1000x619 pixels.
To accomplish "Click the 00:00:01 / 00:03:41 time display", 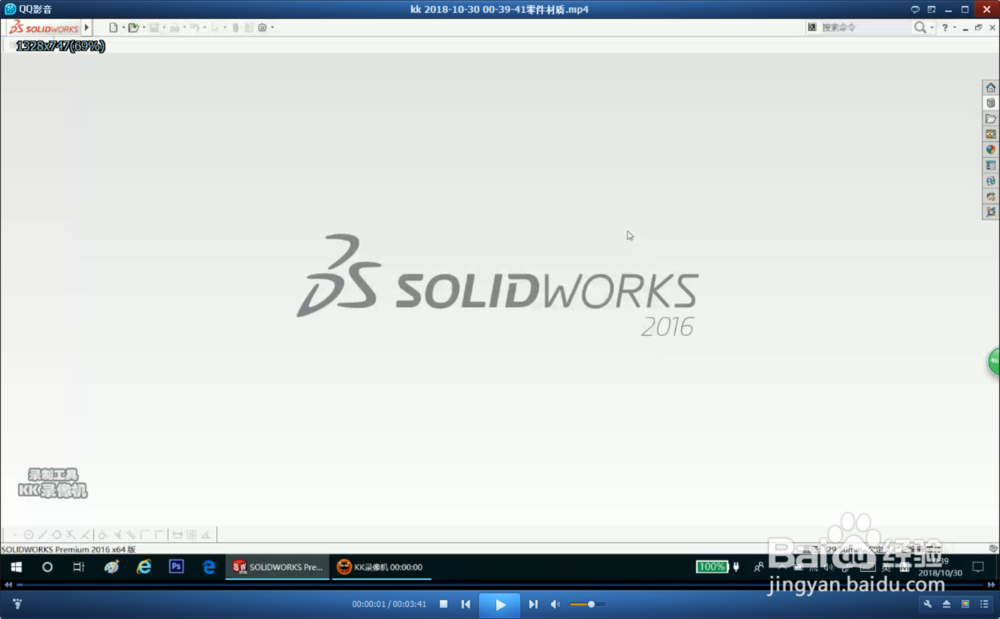I will coord(389,604).
